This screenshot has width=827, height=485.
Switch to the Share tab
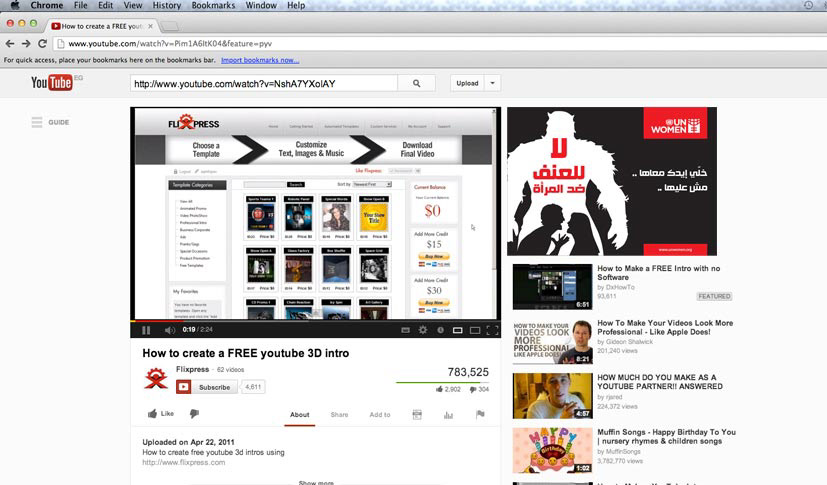339,415
